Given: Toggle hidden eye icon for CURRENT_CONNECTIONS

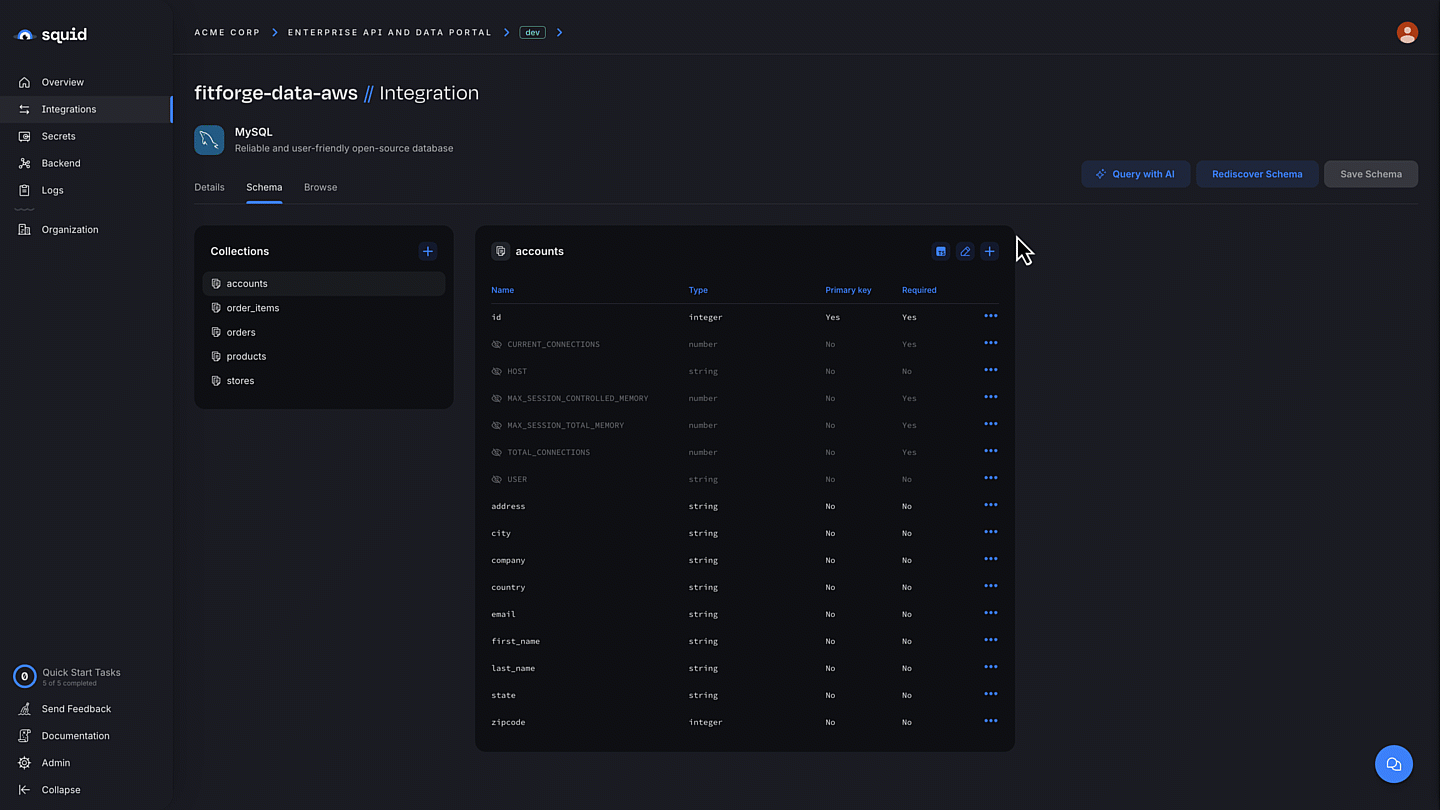Looking at the screenshot, I should point(497,344).
